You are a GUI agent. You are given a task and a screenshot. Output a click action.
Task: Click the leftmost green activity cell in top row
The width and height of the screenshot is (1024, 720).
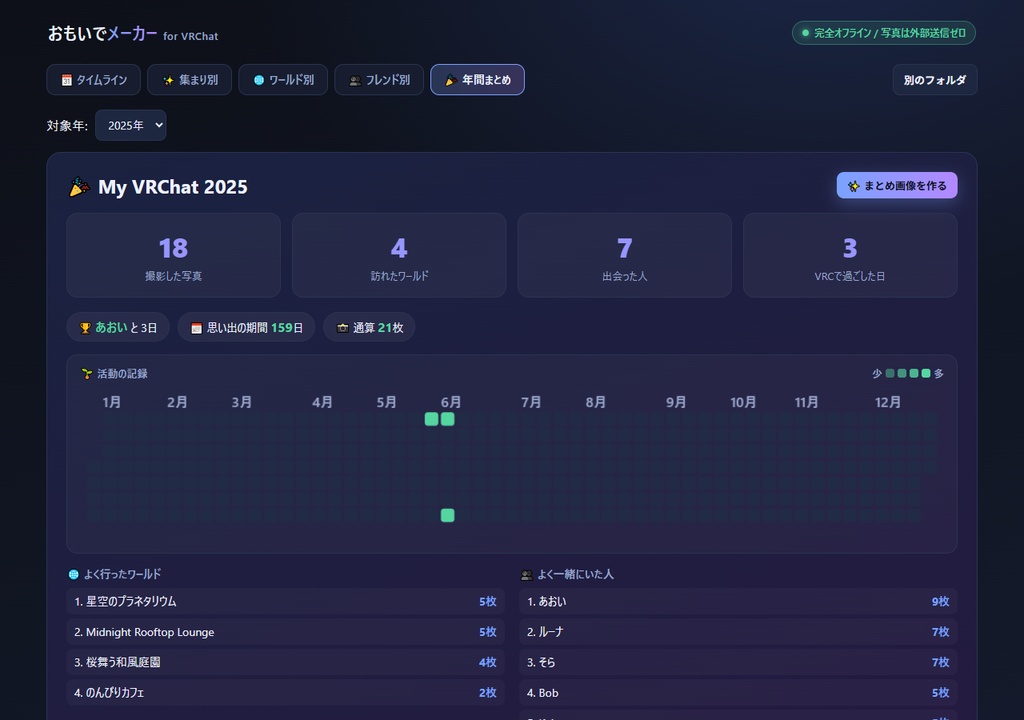[431, 419]
